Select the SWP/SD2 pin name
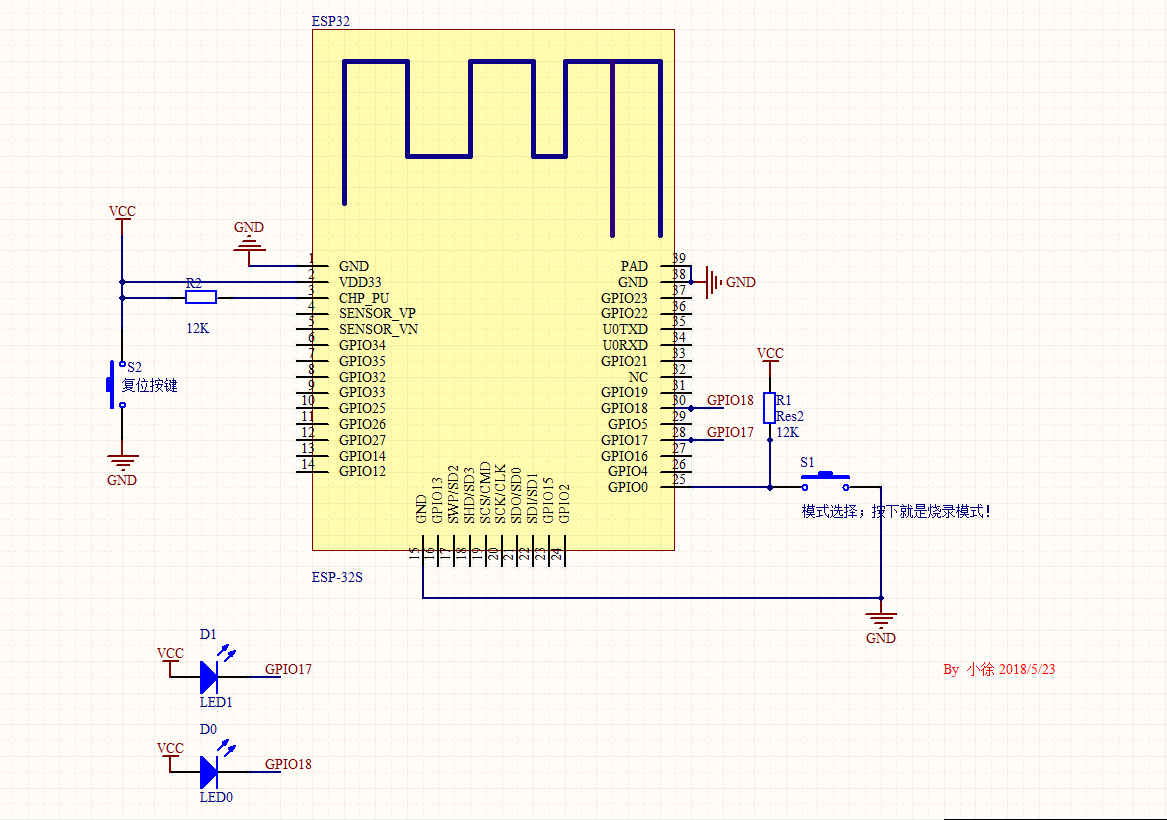 click(x=453, y=494)
